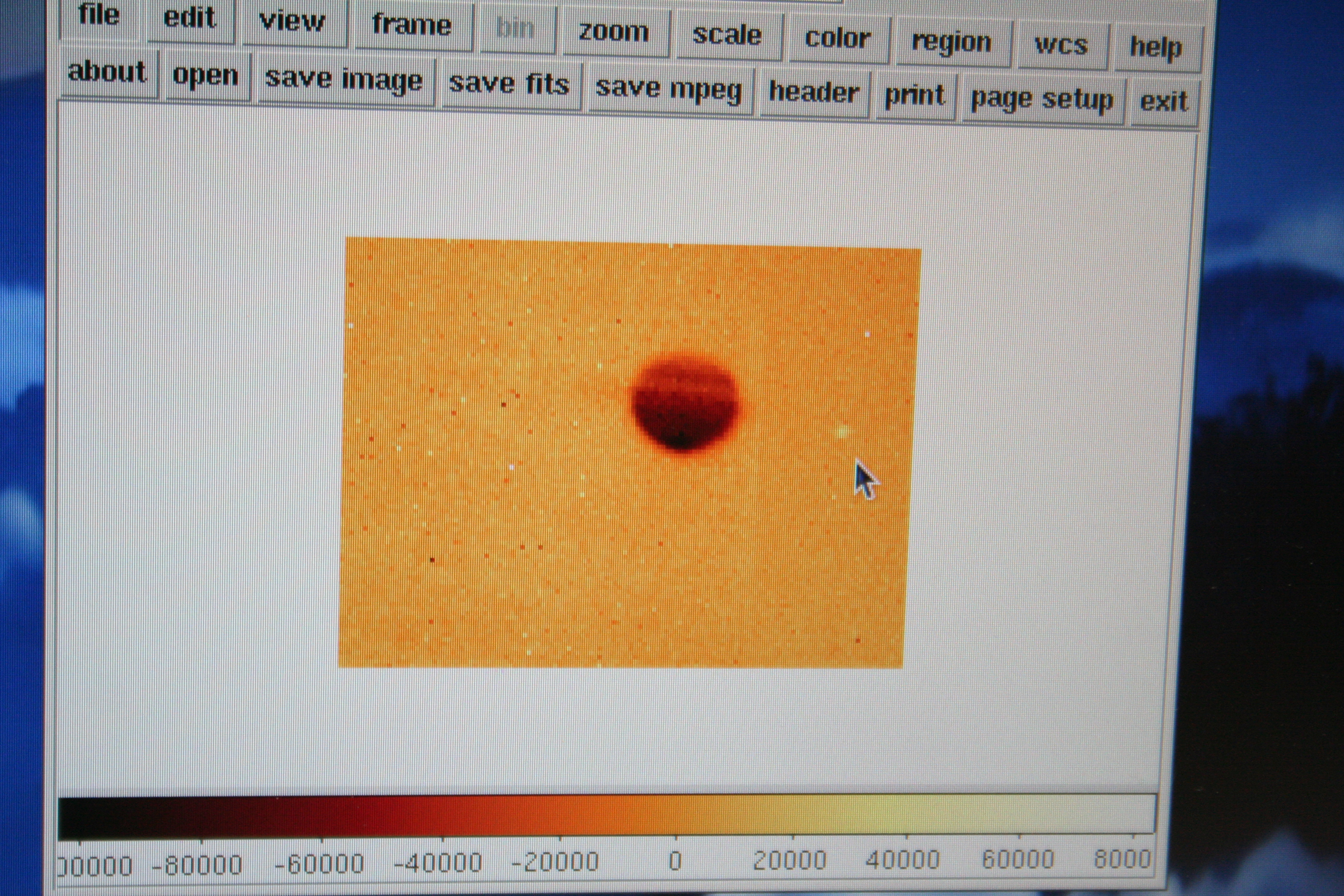Image resolution: width=1344 pixels, height=896 pixels.
Task: Select the edit button group
Action: tap(190, 19)
